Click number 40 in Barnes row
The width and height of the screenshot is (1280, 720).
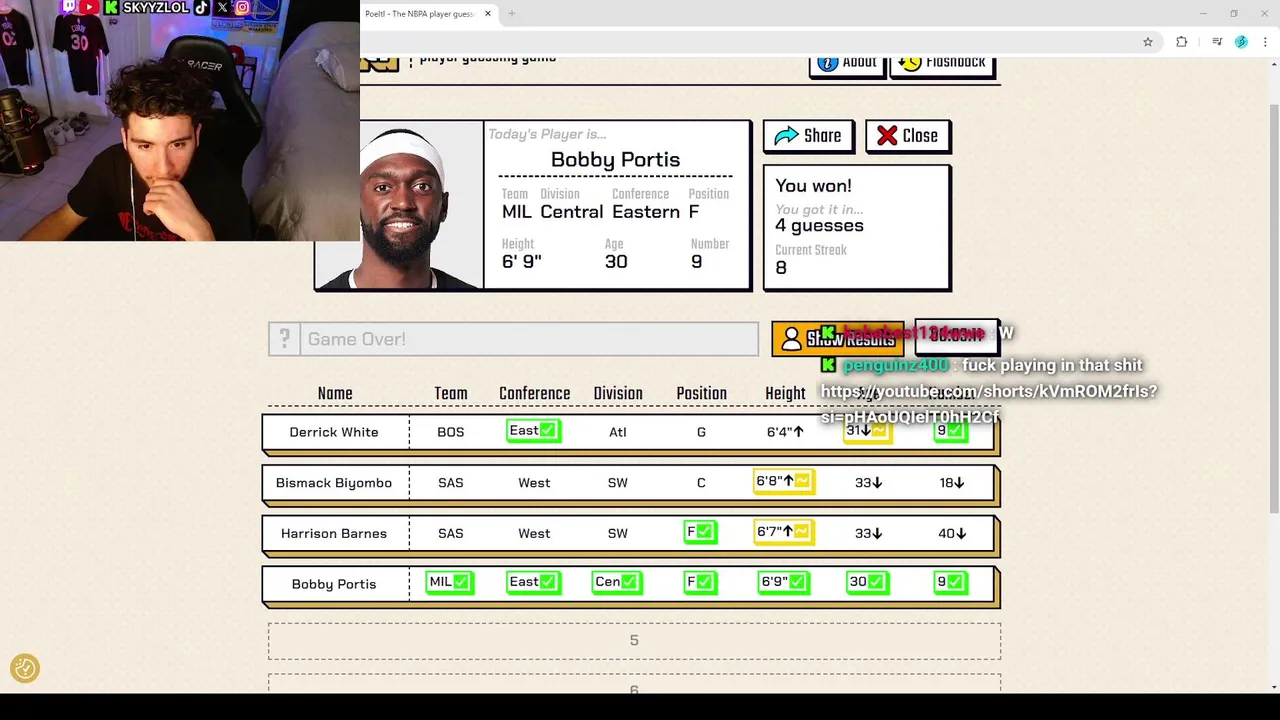[x=951, y=533]
